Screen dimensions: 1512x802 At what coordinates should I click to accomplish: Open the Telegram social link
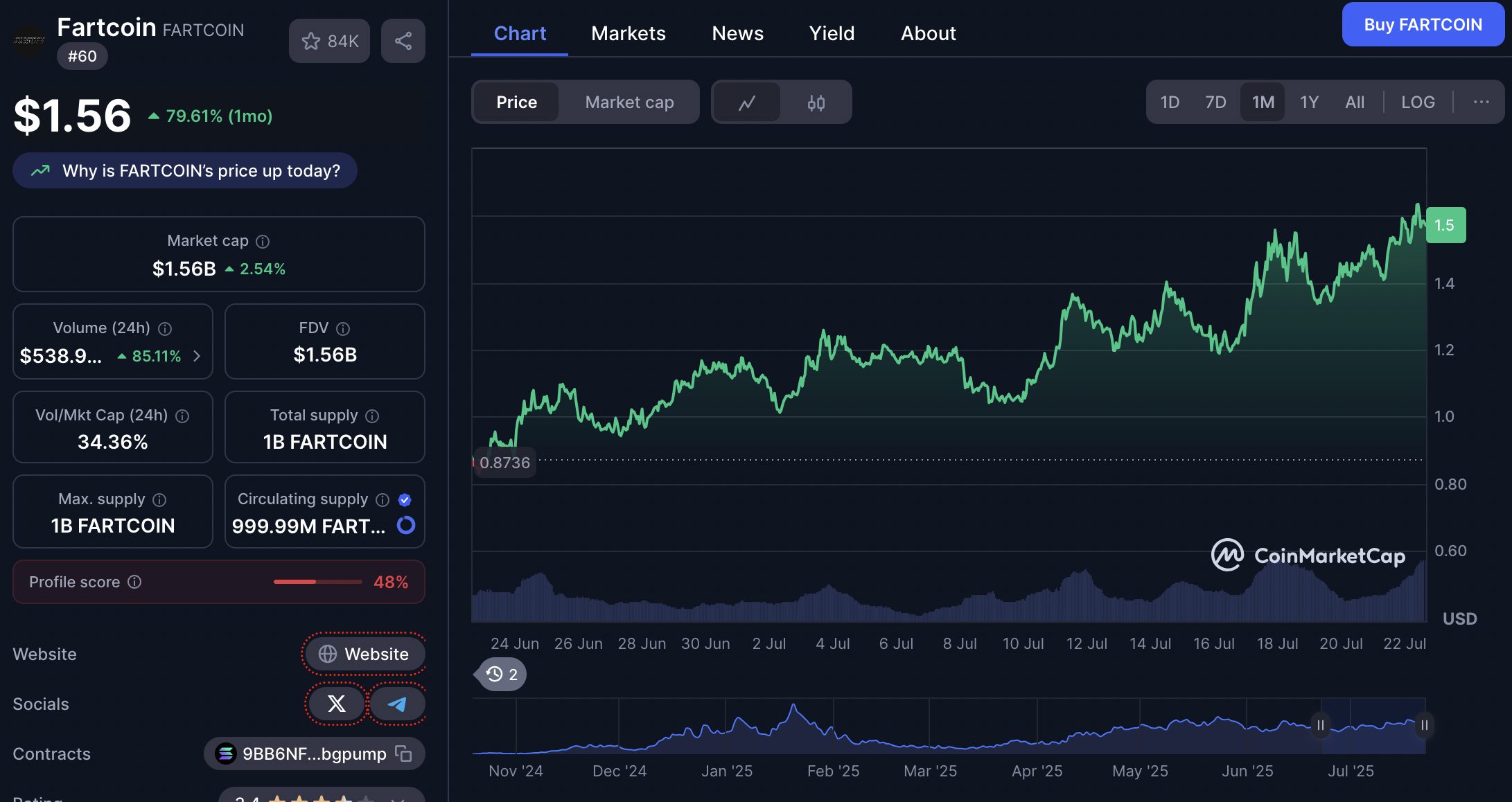[x=397, y=704]
